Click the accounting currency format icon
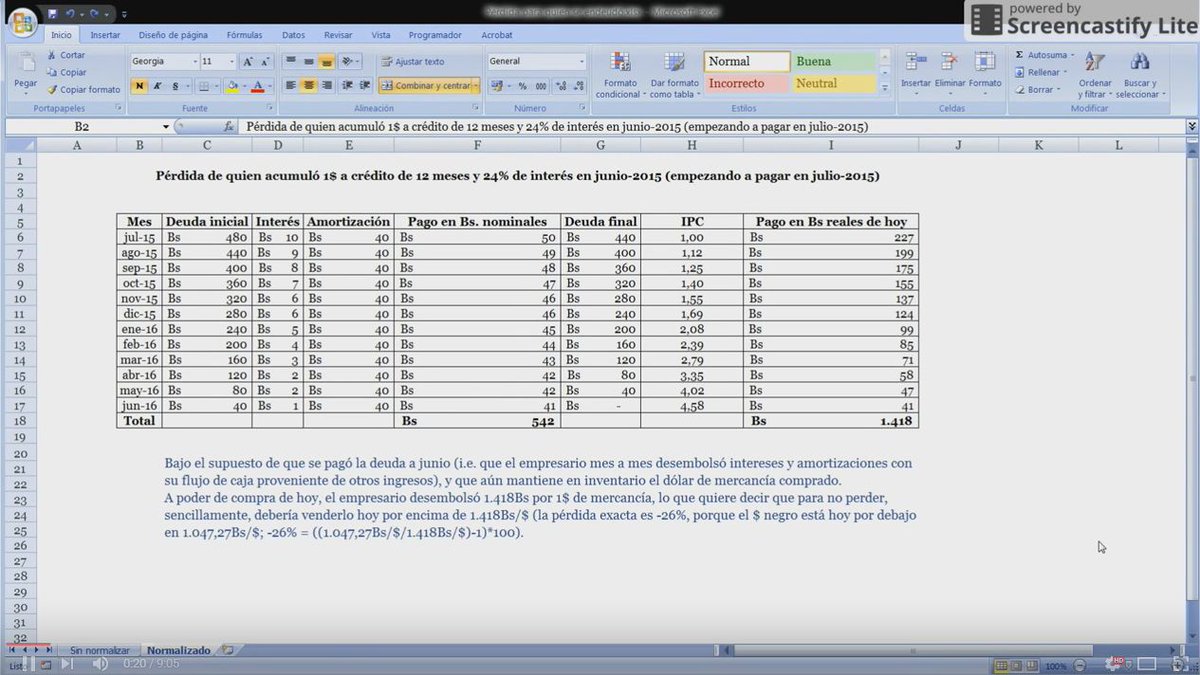 (497, 86)
